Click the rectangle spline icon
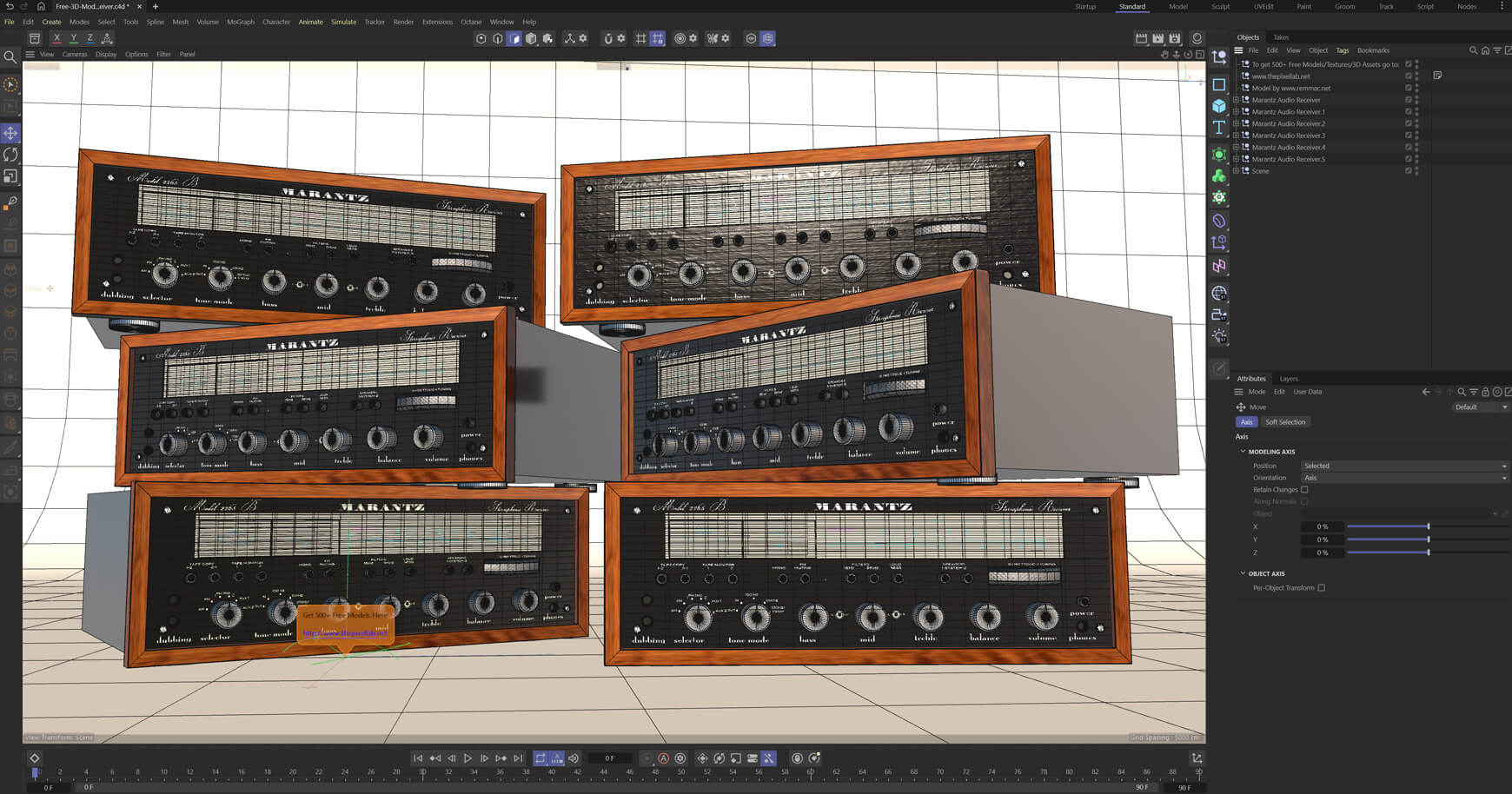 1219,84
